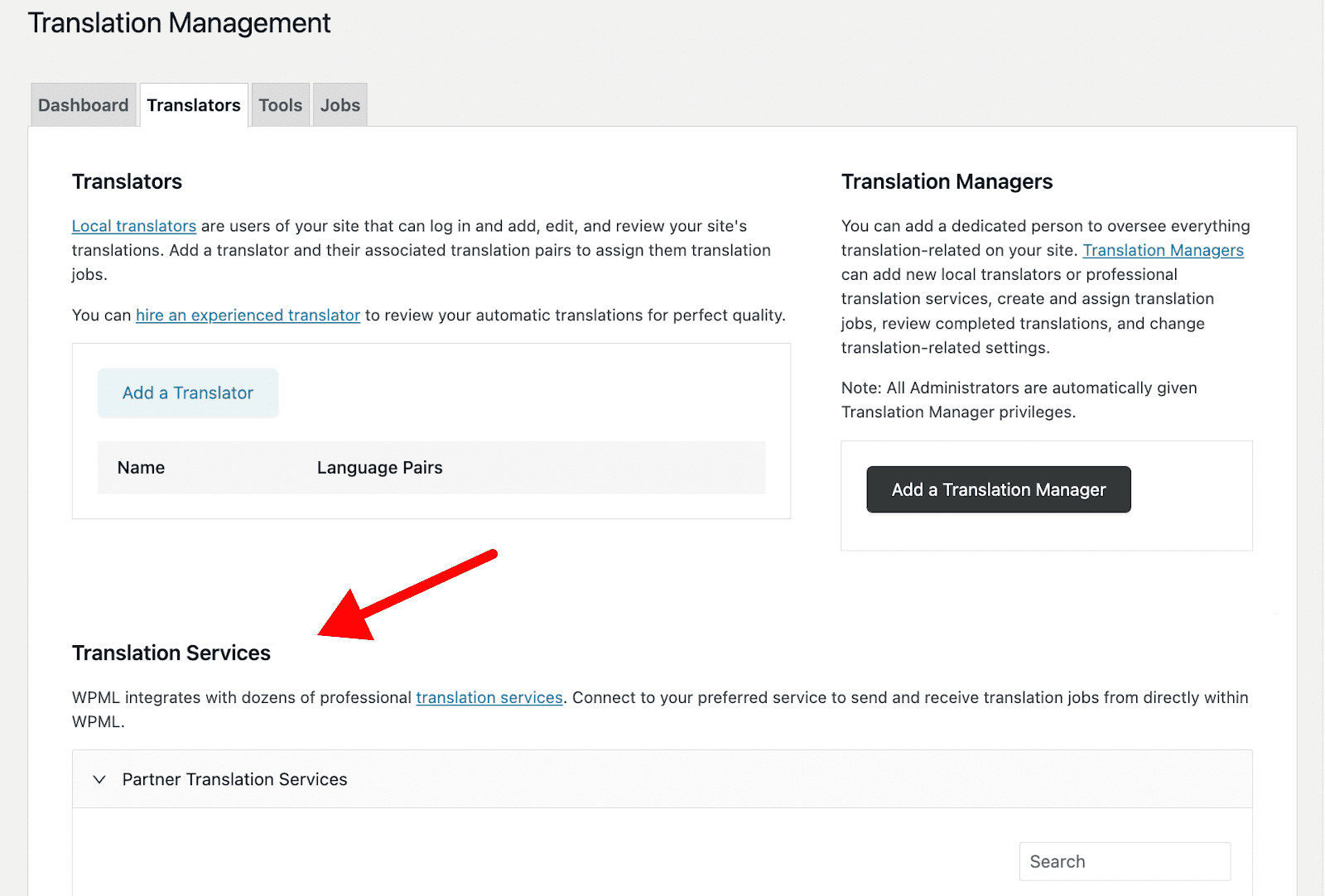Click the Add a Translator button
The width and height of the screenshot is (1325, 896).
tap(187, 393)
